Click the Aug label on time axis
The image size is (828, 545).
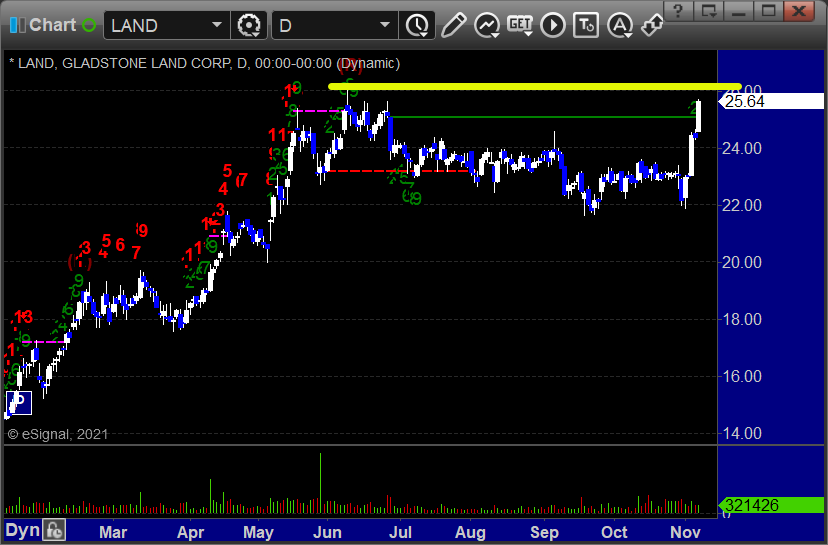(470, 532)
